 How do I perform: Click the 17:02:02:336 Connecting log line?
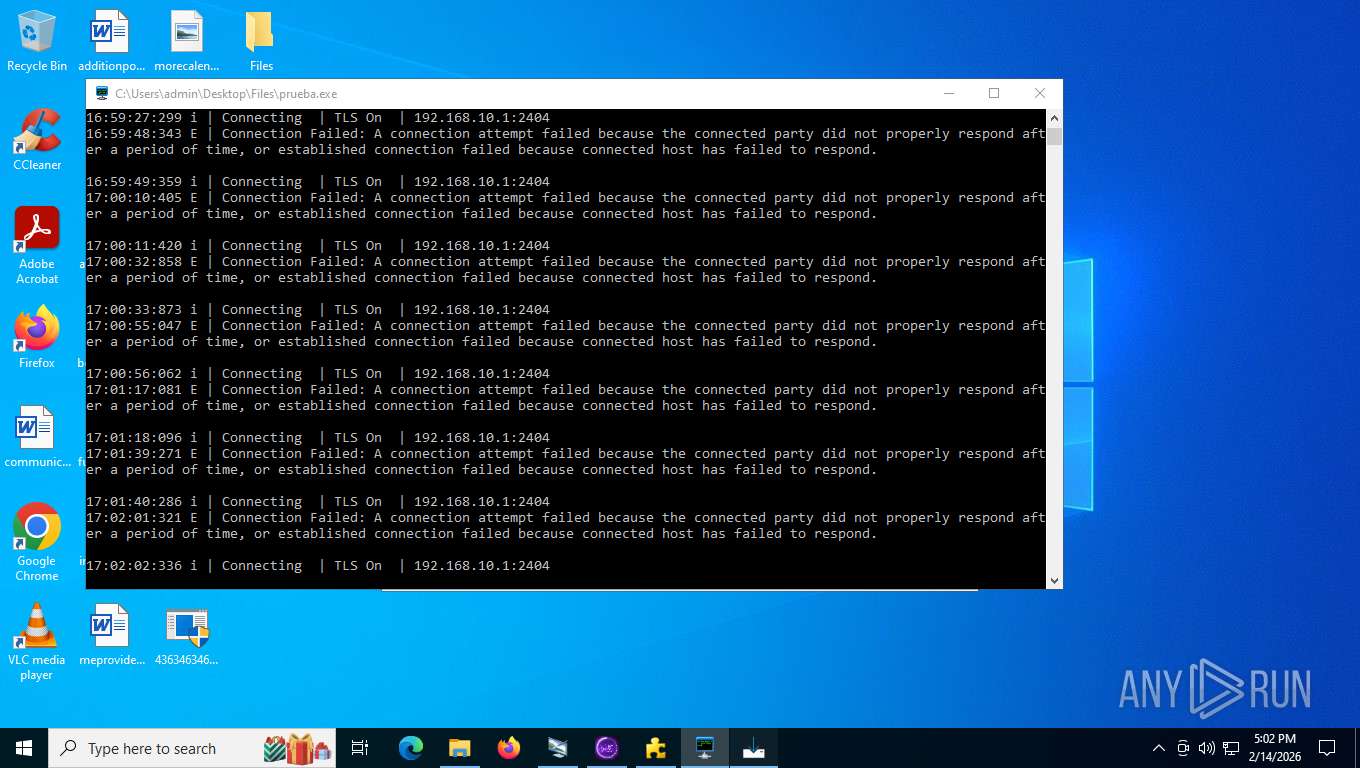[x=318, y=566]
